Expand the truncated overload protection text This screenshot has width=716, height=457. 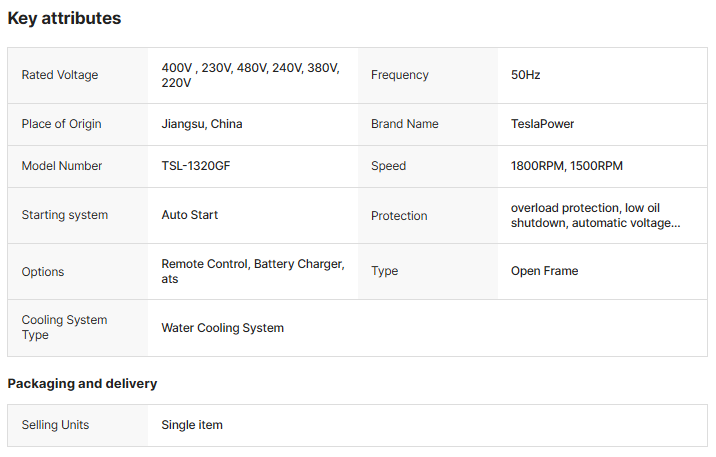[x=595, y=215]
